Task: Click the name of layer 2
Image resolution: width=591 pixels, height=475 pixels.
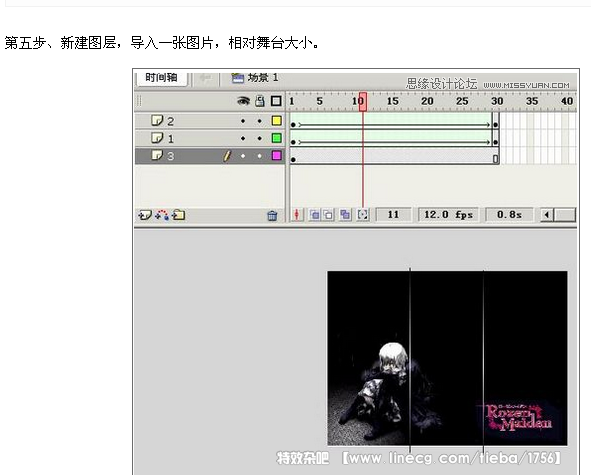Action: (x=171, y=121)
